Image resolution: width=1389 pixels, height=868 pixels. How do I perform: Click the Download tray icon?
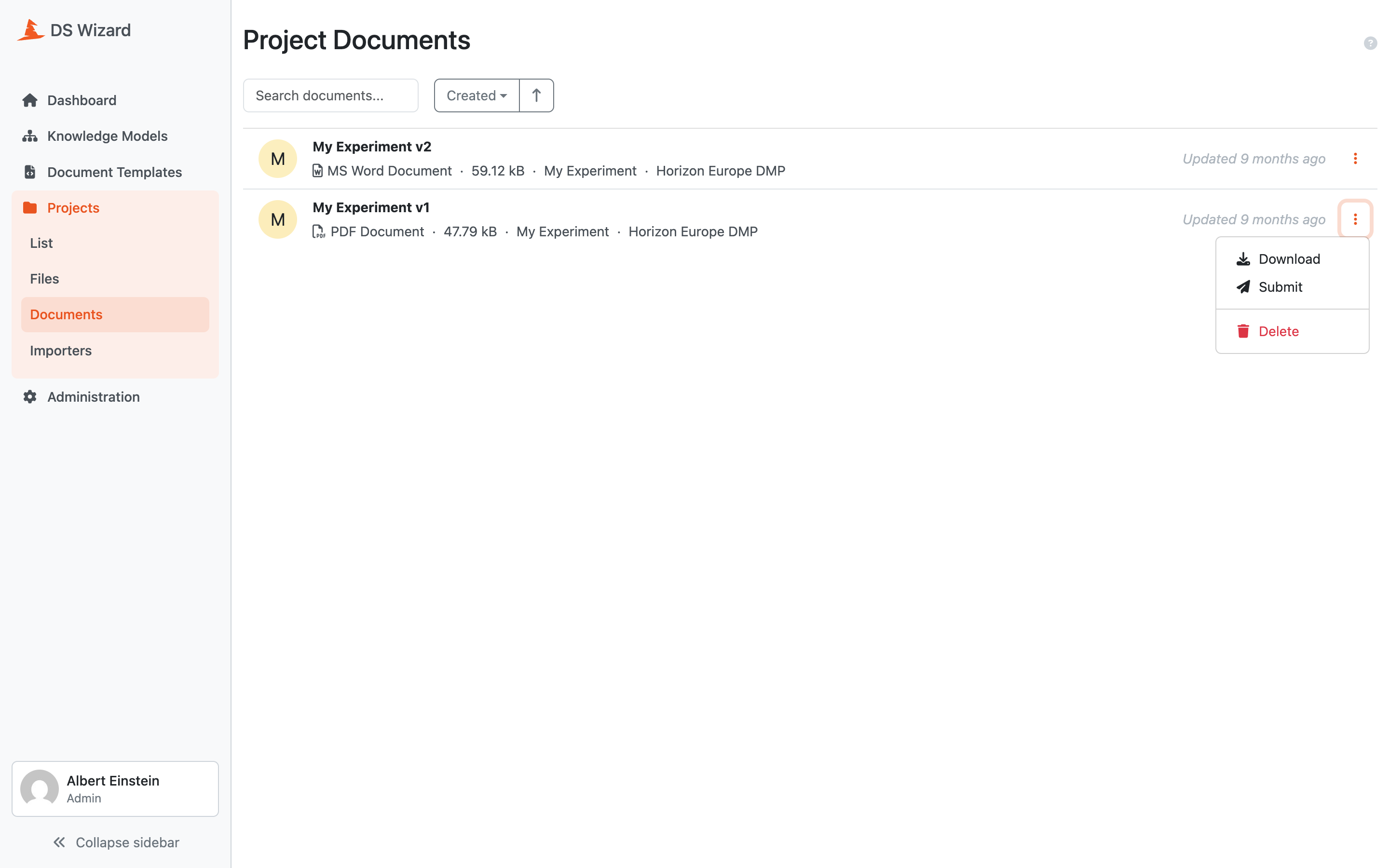1243,259
